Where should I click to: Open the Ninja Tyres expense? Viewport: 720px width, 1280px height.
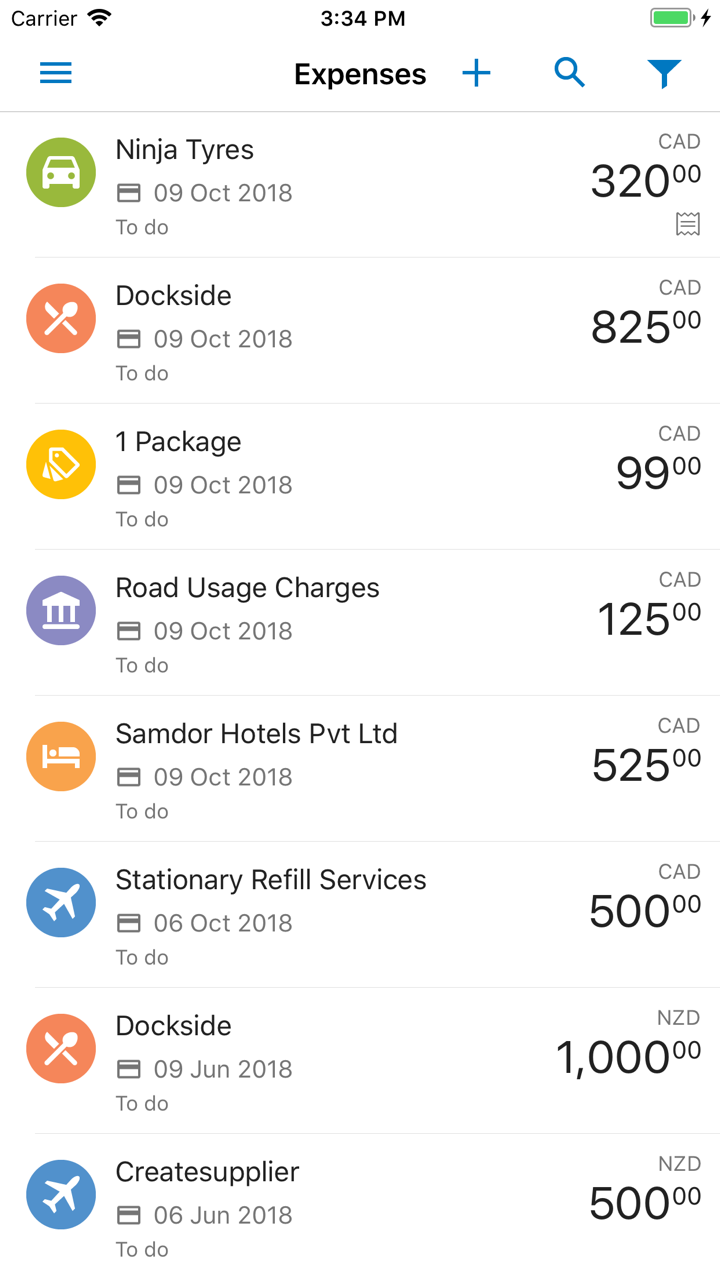coord(185,150)
